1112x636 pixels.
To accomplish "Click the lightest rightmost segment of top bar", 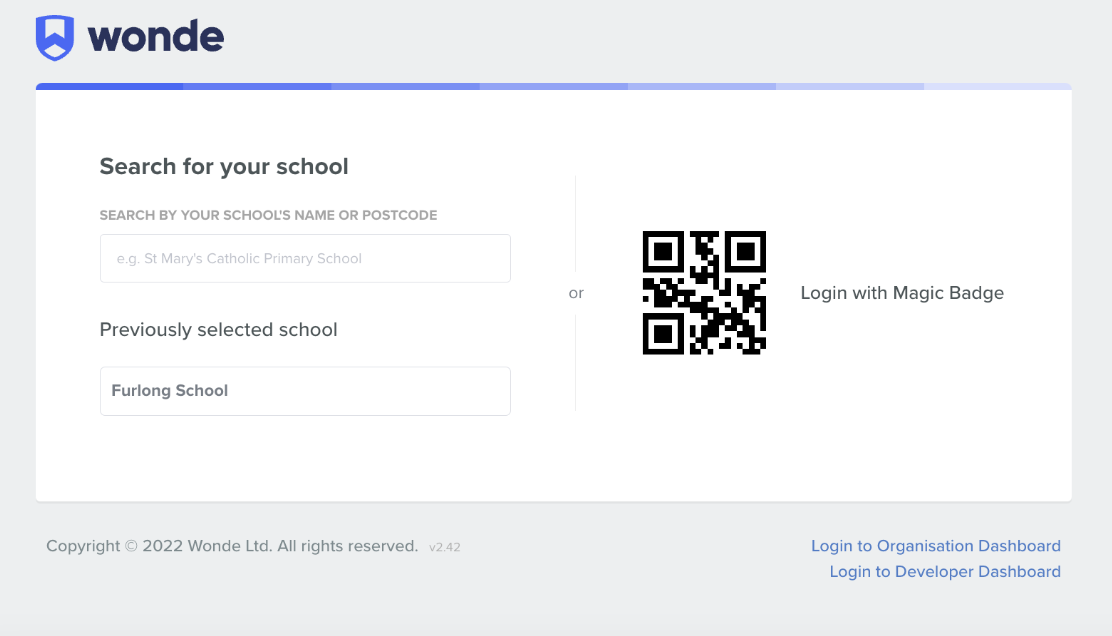I will coord(997,87).
